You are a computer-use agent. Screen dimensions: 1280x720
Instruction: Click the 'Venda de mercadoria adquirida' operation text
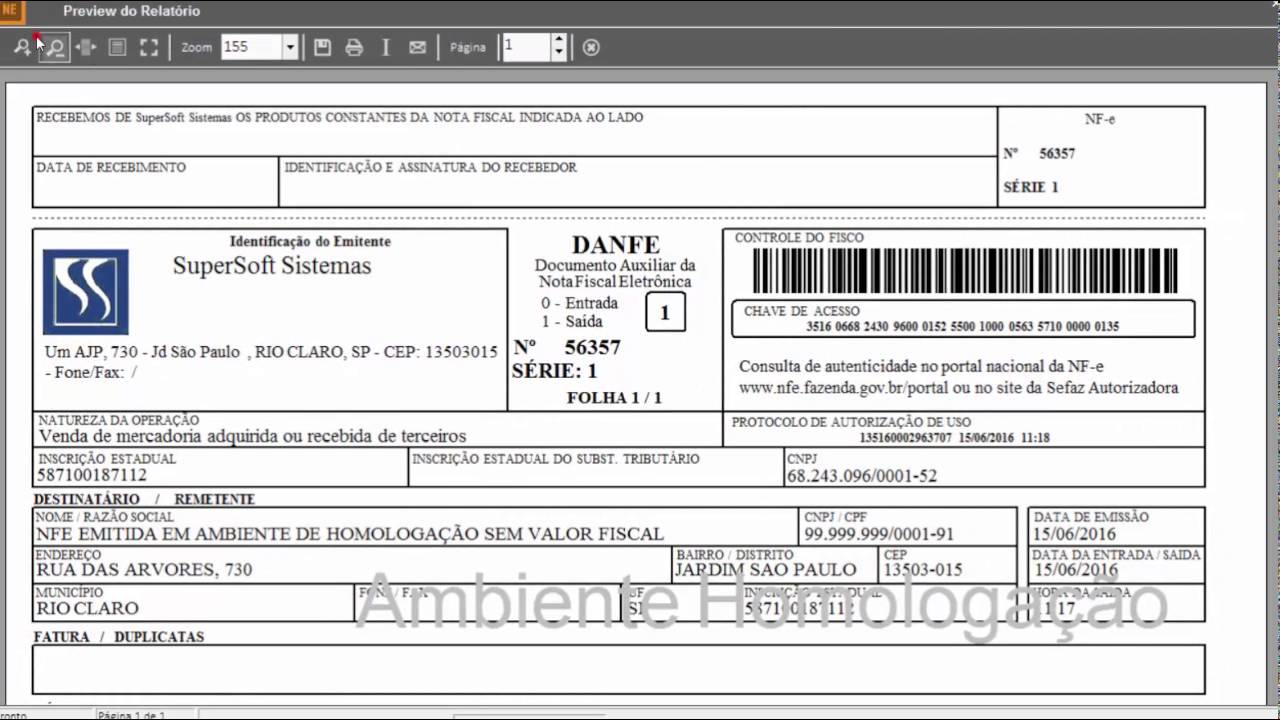(x=252, y=436)
